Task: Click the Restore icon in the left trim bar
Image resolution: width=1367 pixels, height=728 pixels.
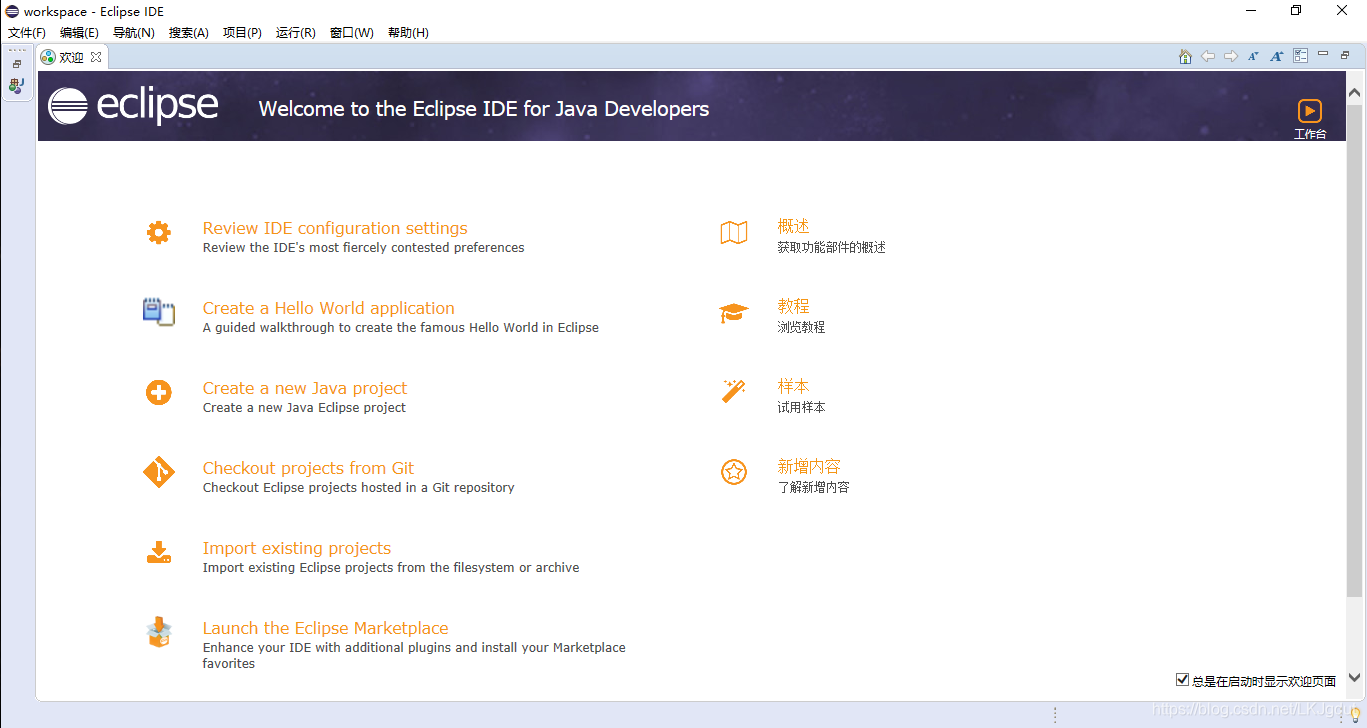Action: point(17,64)
